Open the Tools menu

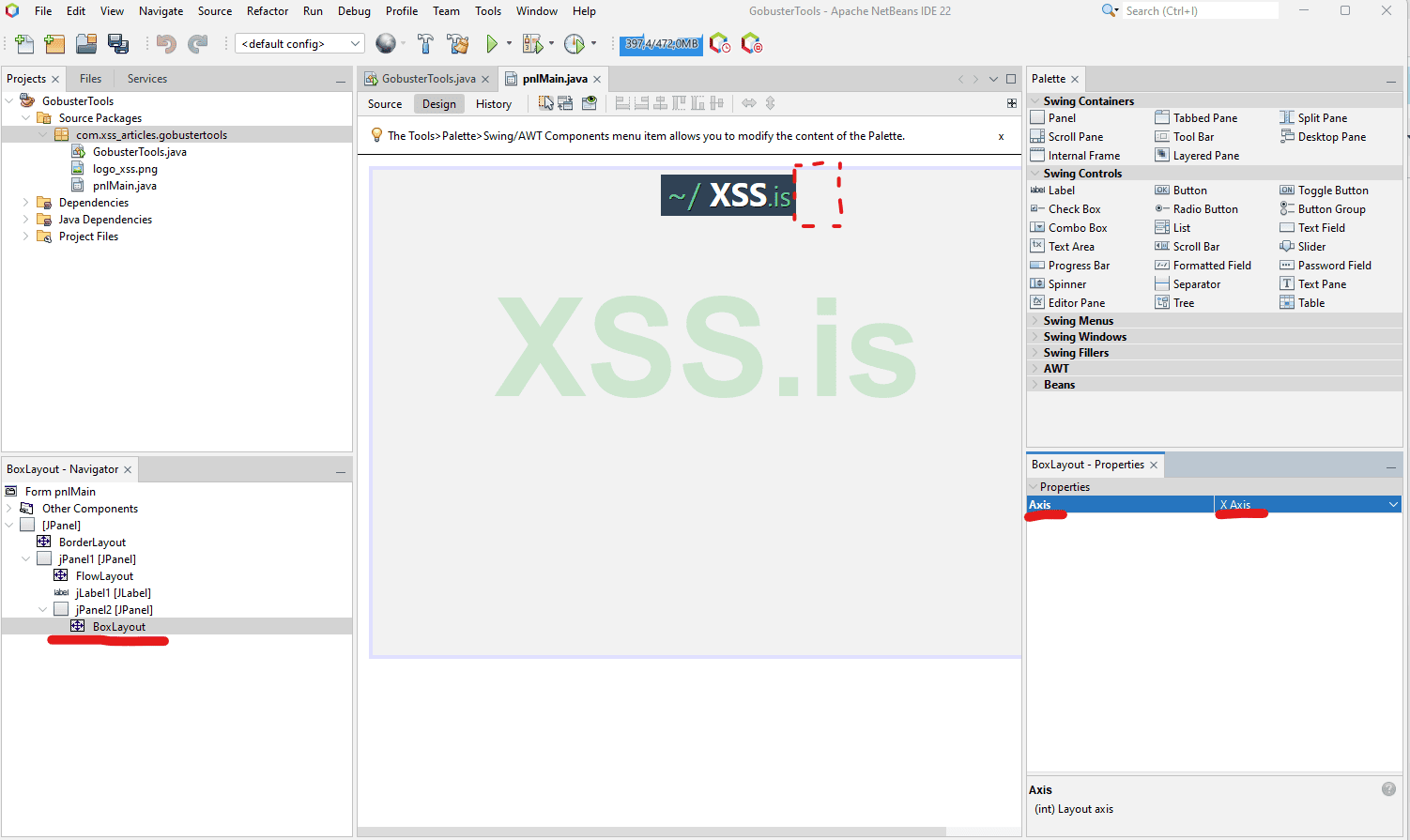tap(488, 11)
